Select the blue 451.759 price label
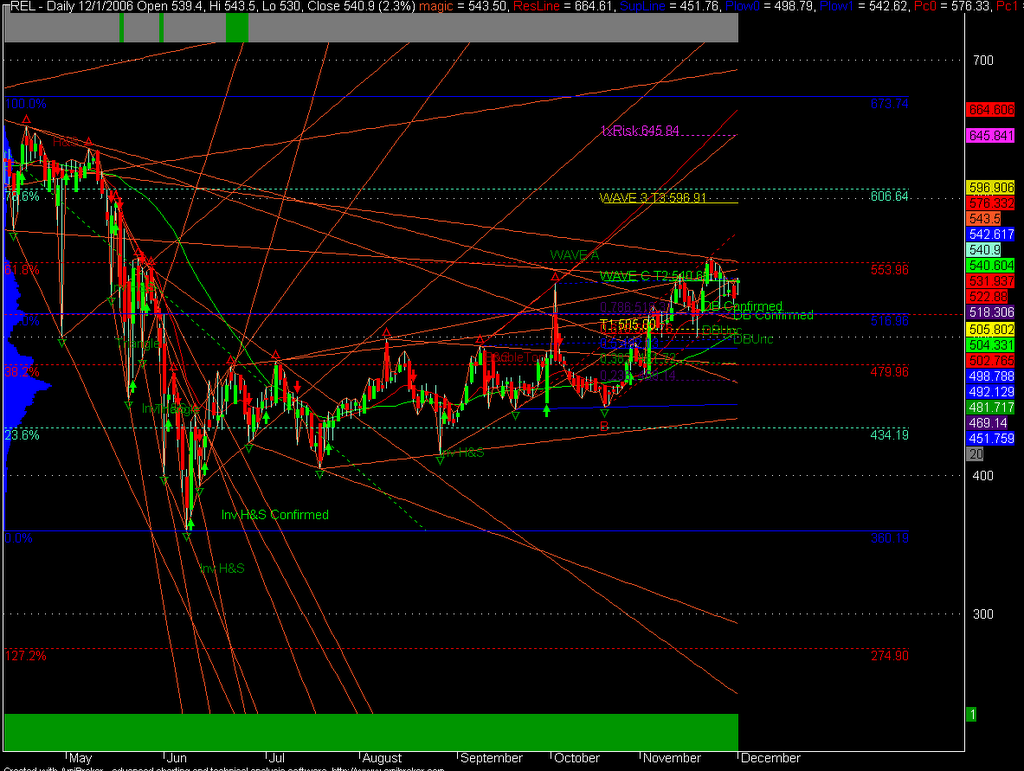The image size is (1024, 771). pos(991,439)
